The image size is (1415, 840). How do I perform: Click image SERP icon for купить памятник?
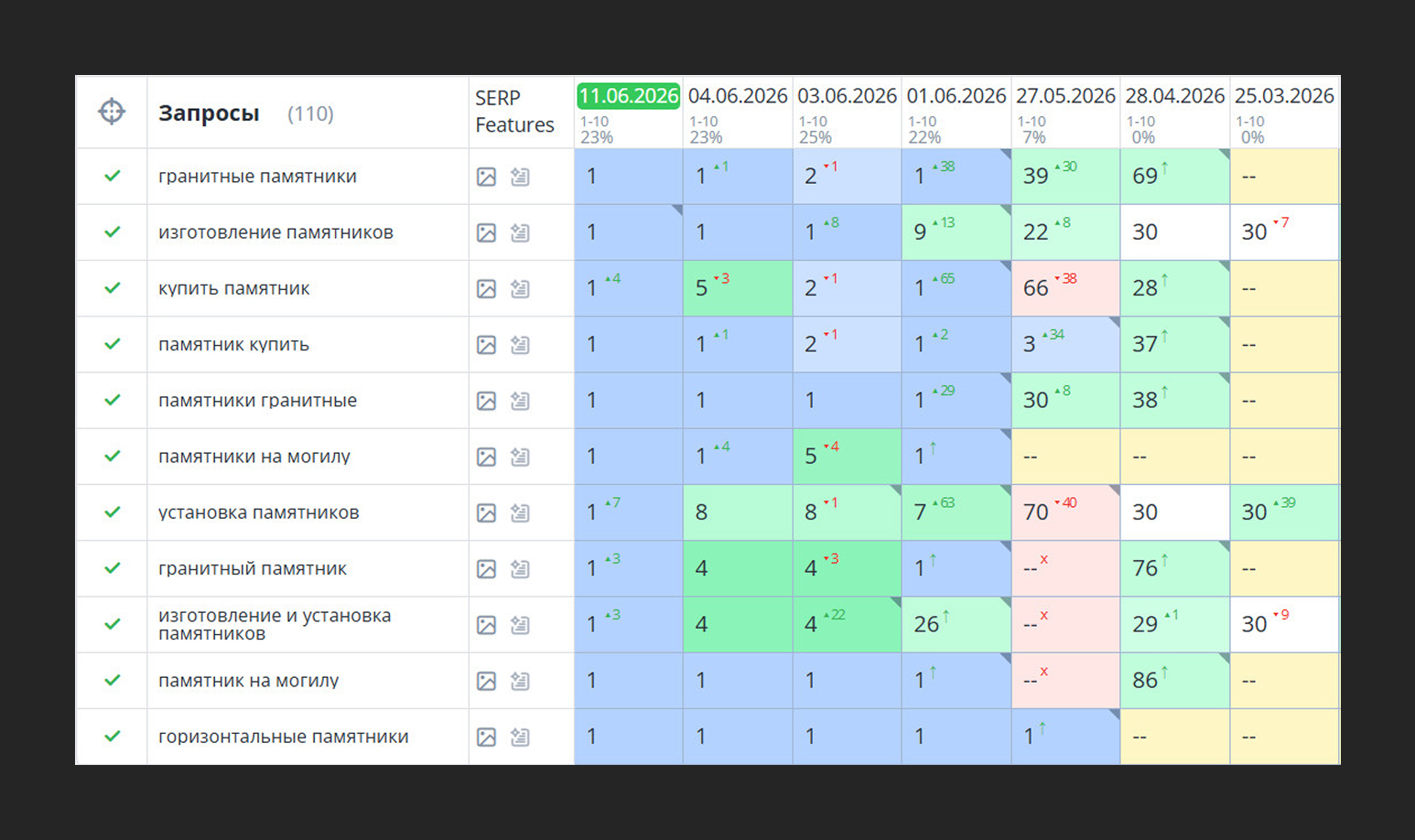click(487, 289)
